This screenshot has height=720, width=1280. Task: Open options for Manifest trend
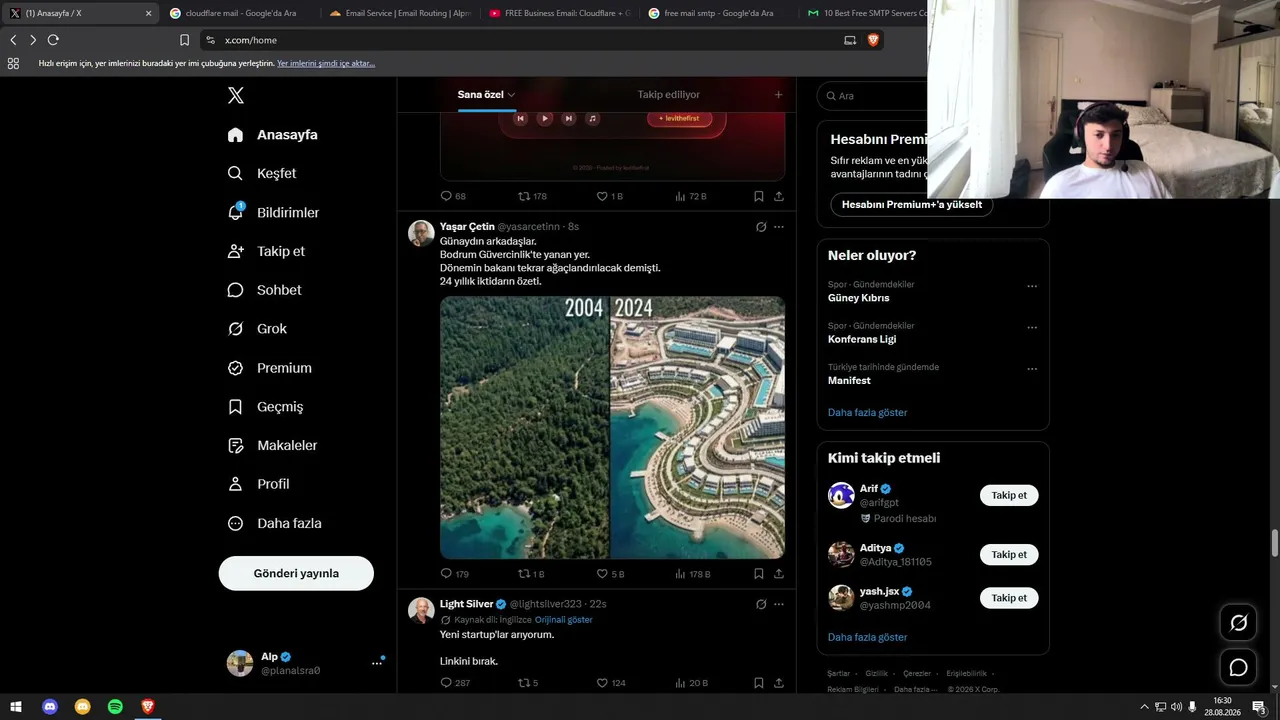1032,369
